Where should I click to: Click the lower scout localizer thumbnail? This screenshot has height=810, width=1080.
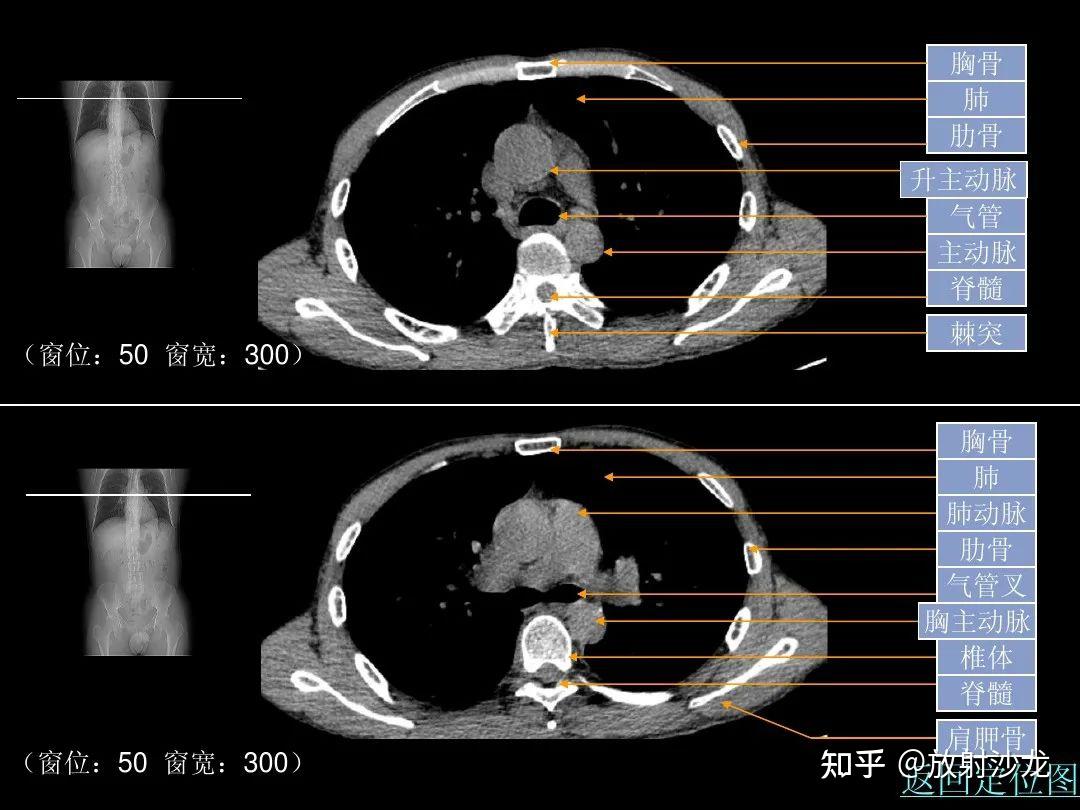click(x=136, y=562)
